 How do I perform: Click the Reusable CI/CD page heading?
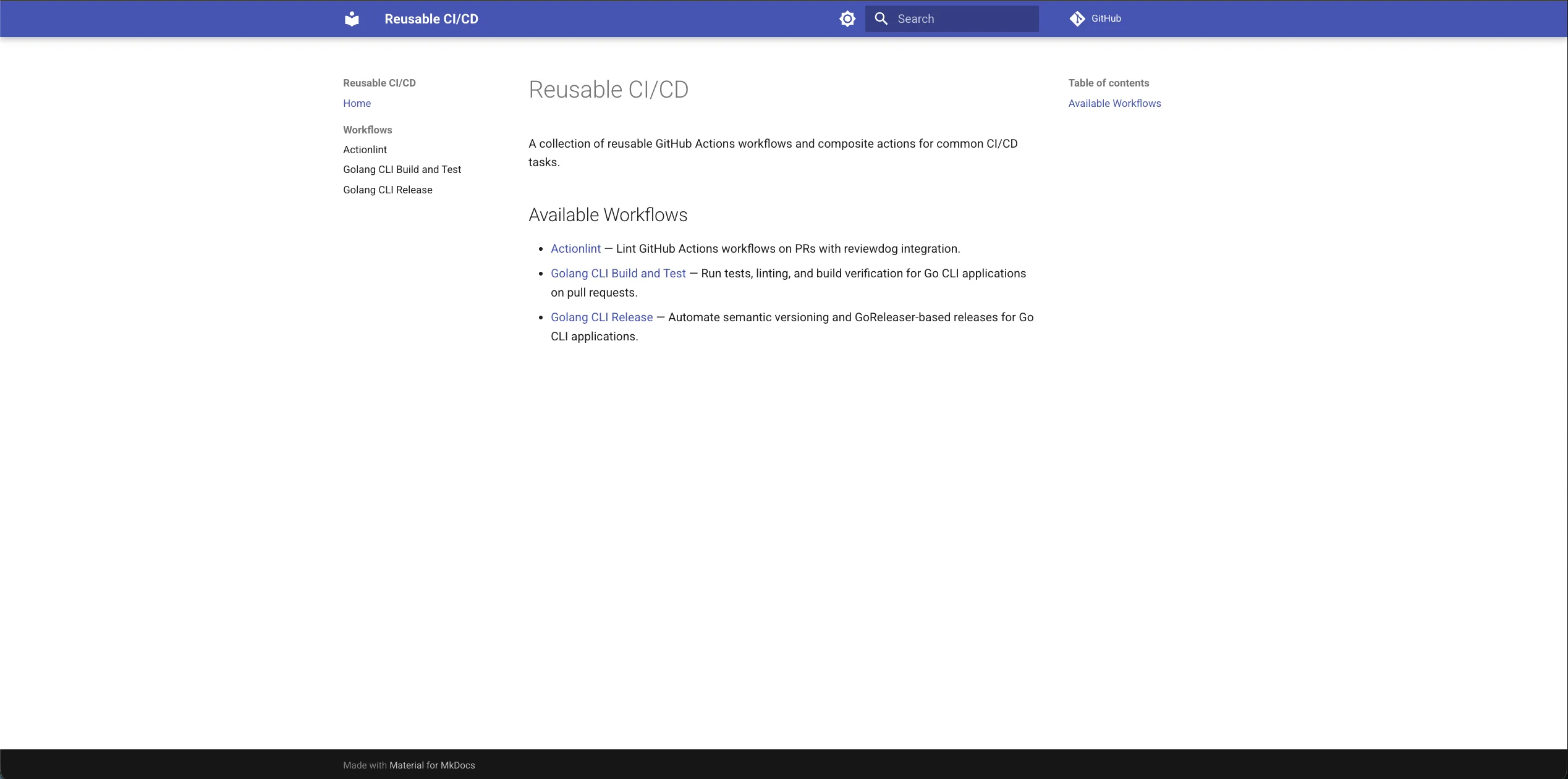pyautogui.click(x=609, y=90)
